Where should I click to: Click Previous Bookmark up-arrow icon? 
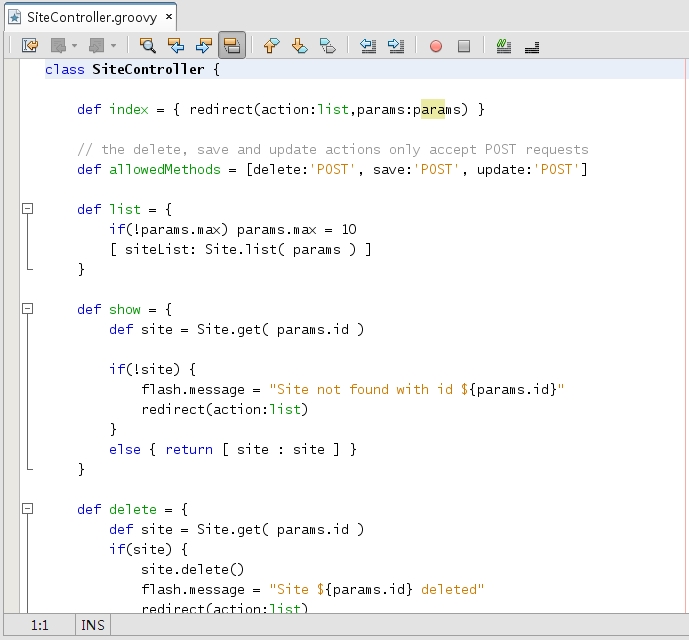[272, 45]
